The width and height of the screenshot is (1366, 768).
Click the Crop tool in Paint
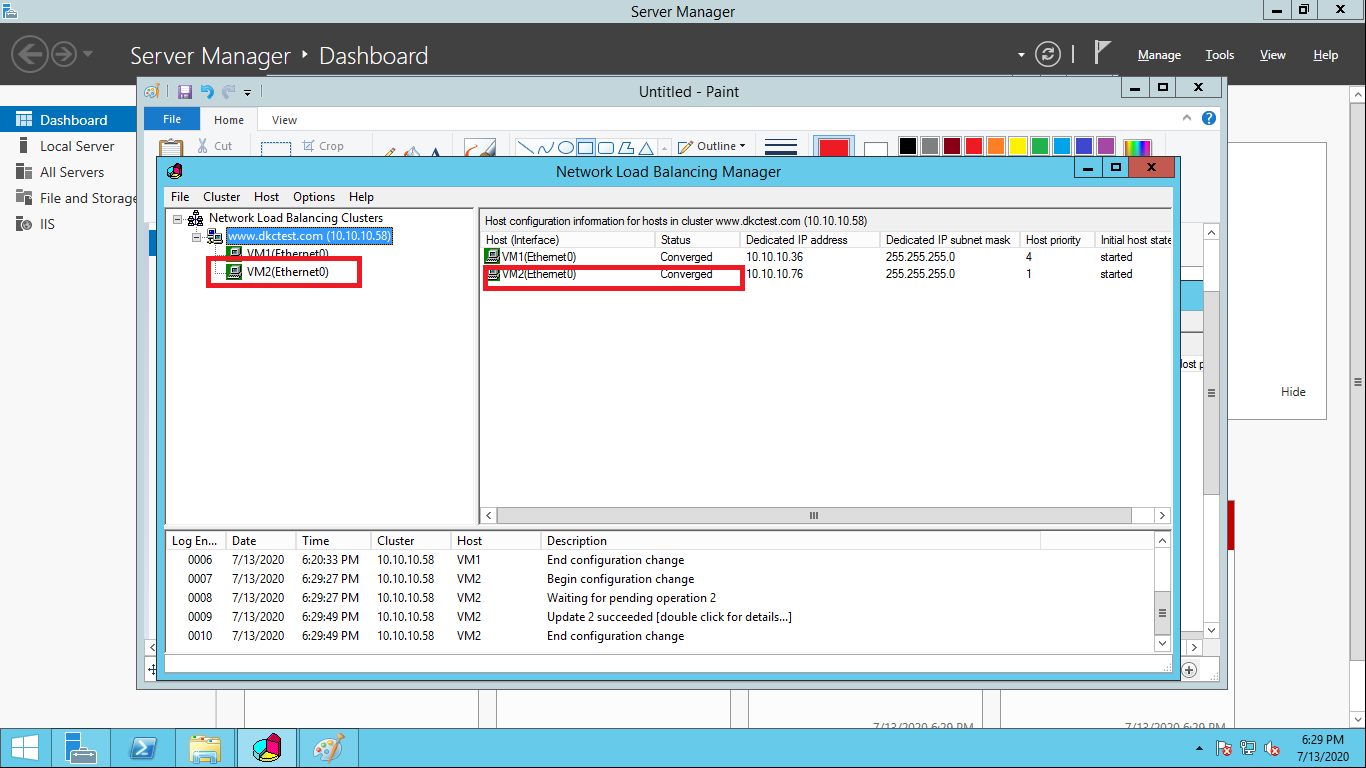tap(323, 146)
